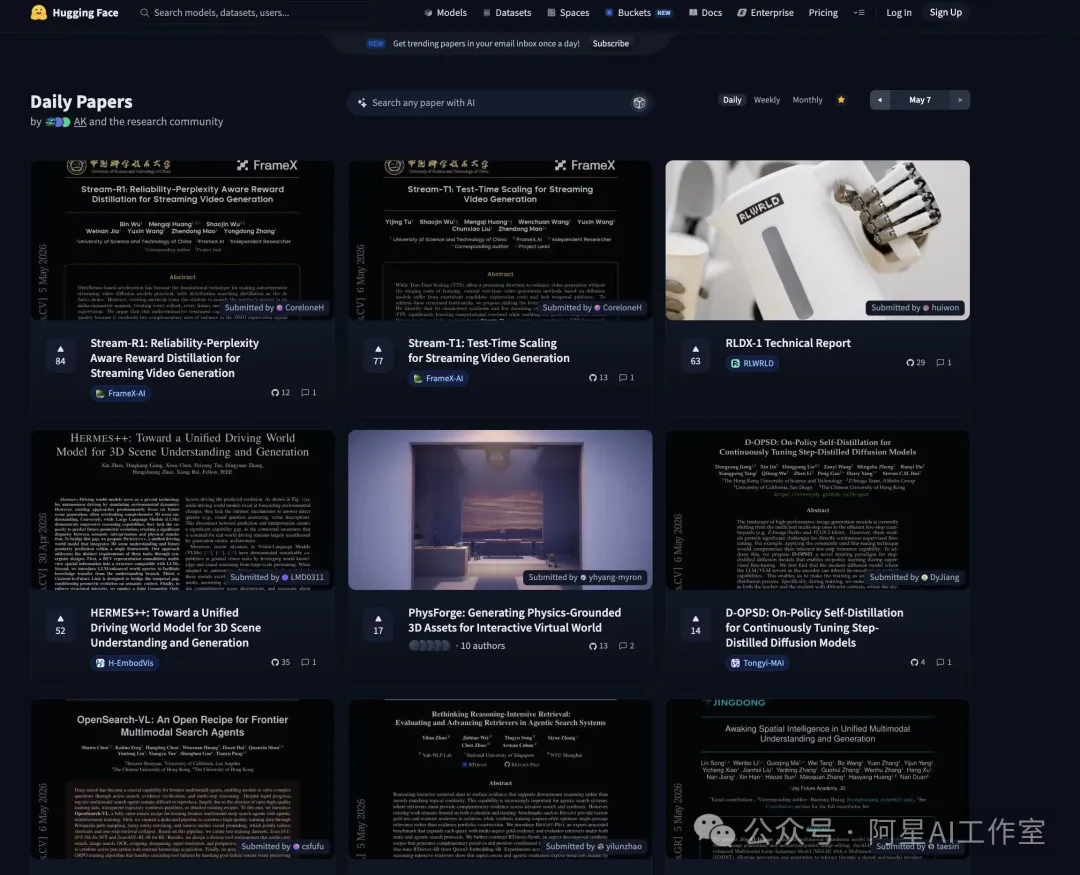This screenshot has height=875, width=1080.
Task: Upvote the RLDX-1 Technical Report
Action: (x=696, y=355)
